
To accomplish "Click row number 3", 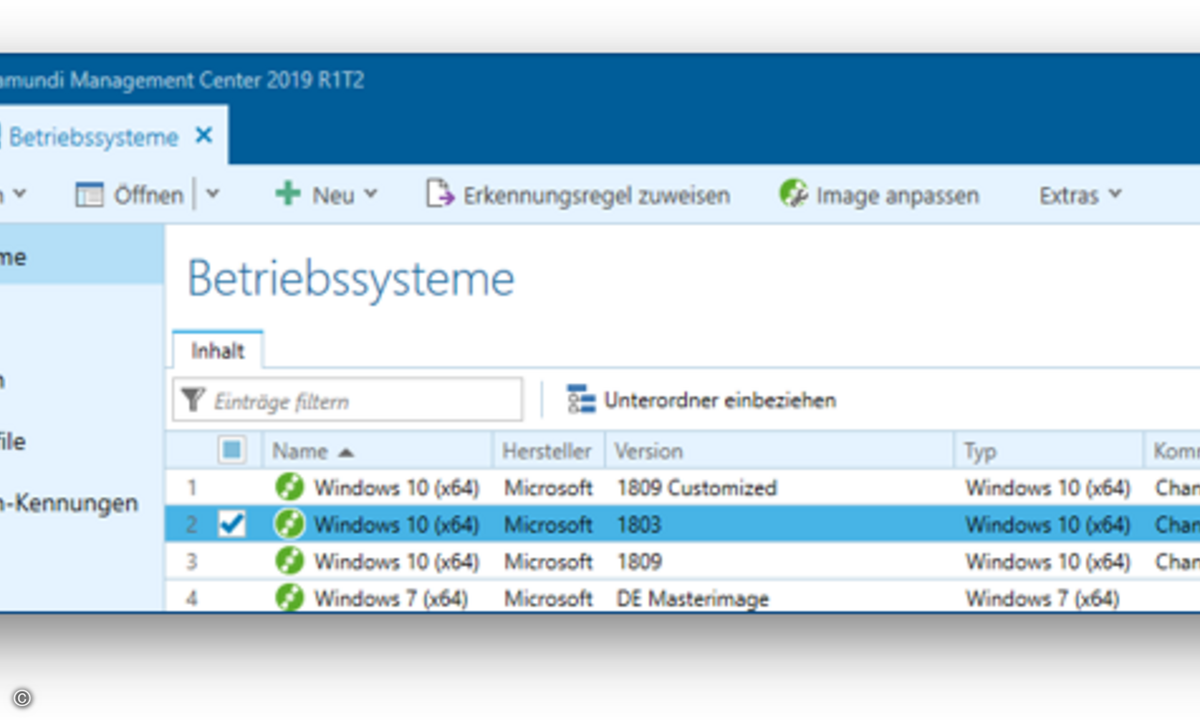I will [191, 561].
